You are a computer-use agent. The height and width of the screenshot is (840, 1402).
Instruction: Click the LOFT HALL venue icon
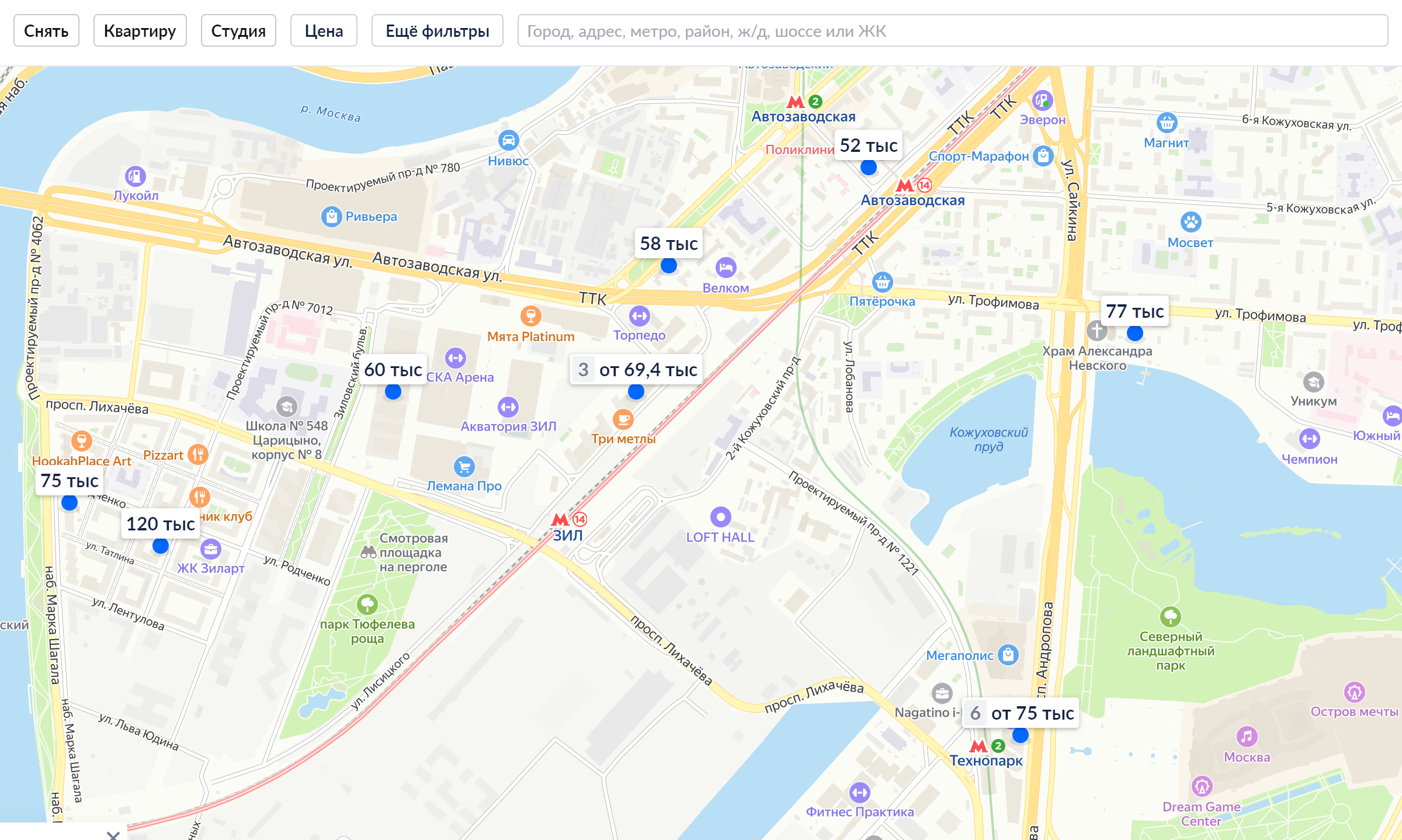click(x=720, y=517)
